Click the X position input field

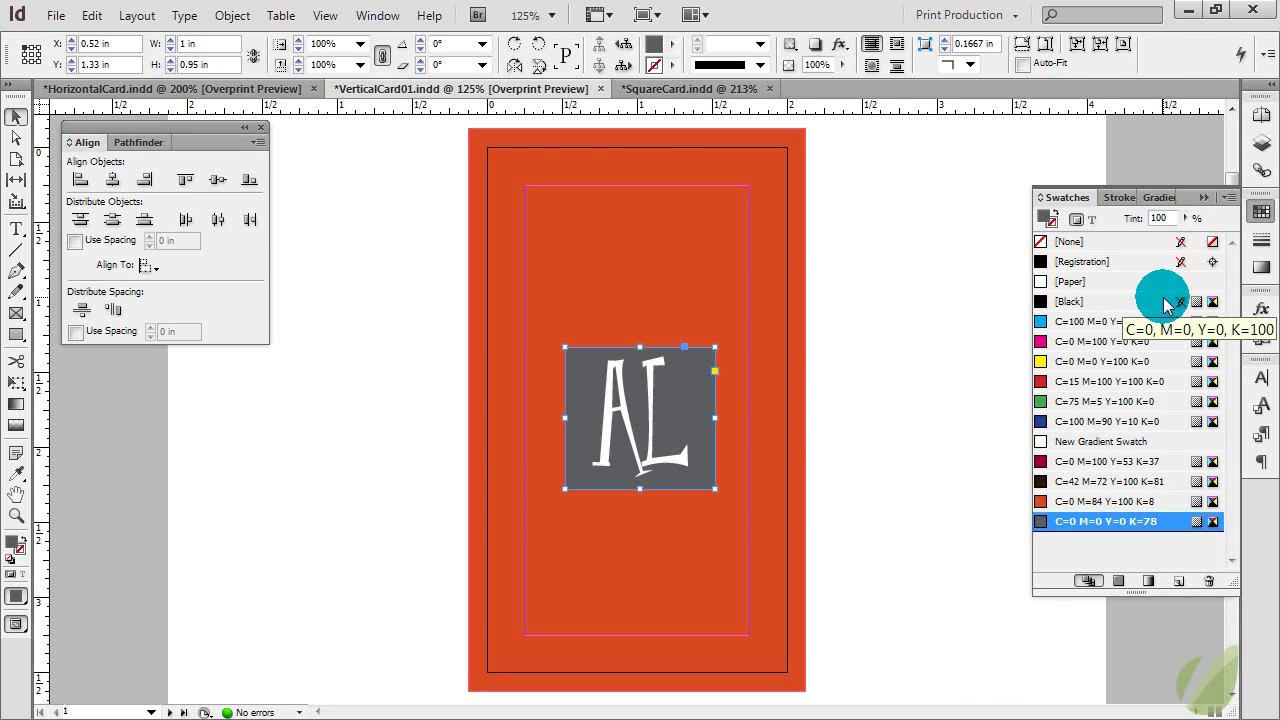pos(108,44)
